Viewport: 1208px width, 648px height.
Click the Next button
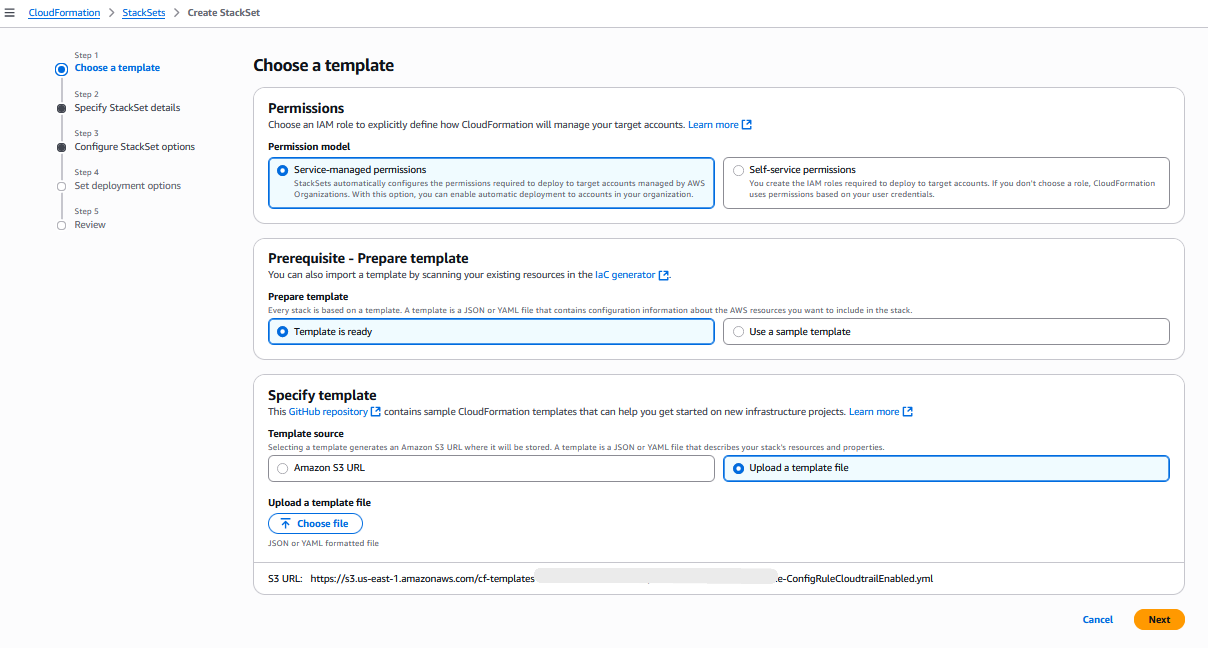point(1159,619)
